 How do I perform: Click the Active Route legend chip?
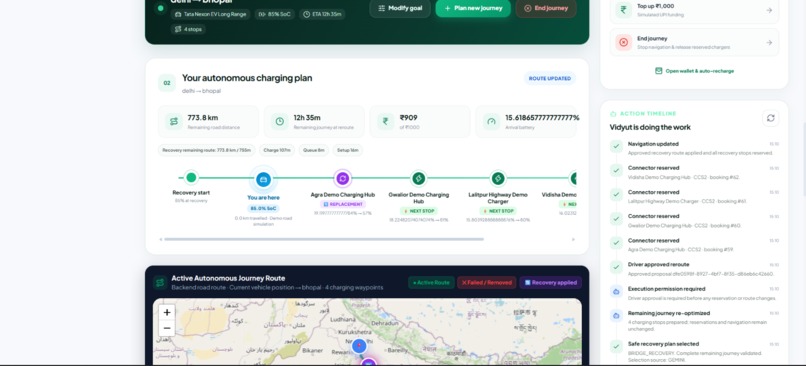pyautogui.click(x=431, y=282)
